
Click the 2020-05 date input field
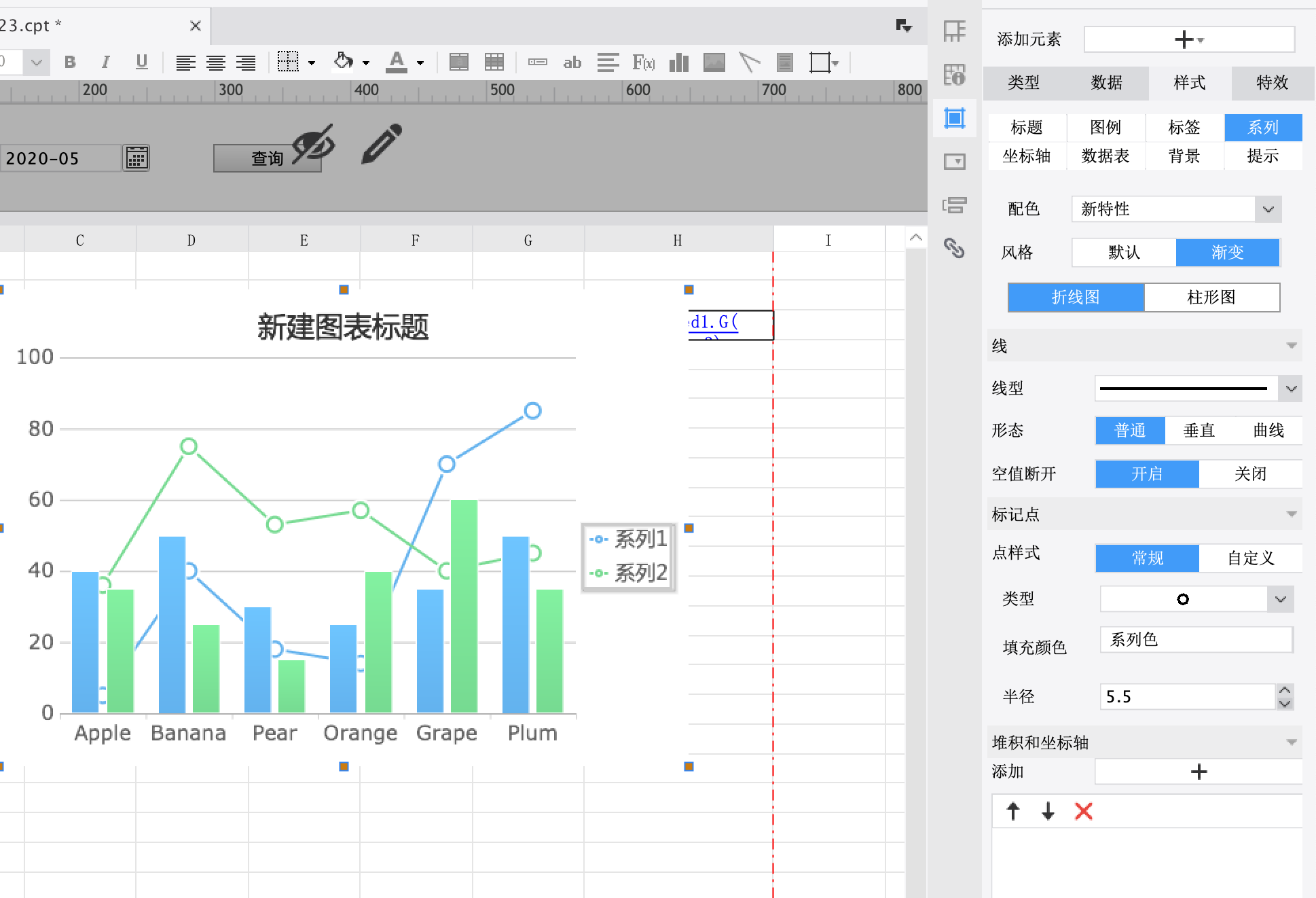pos(60,158)
